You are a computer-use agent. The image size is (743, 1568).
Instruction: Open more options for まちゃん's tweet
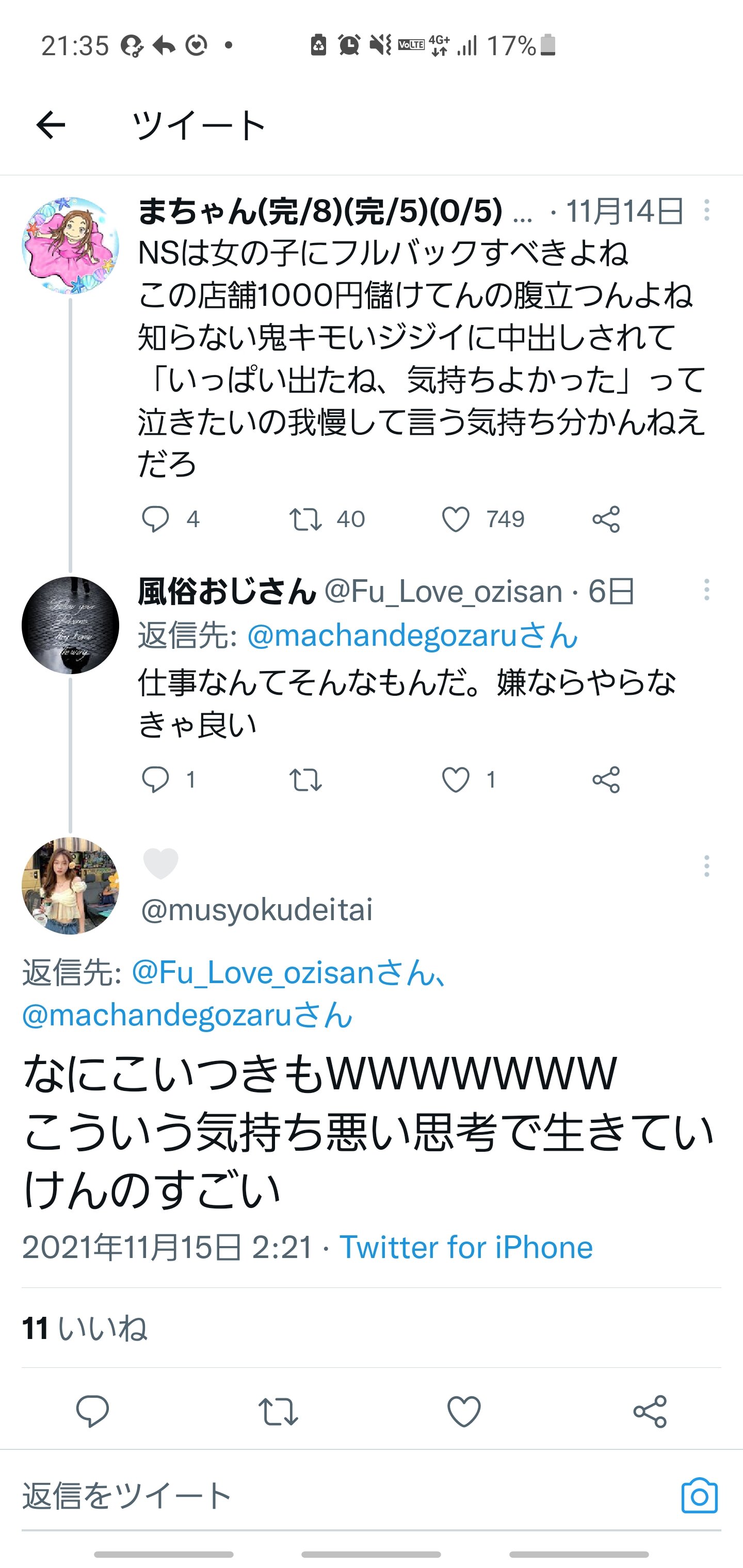(706, 210)
